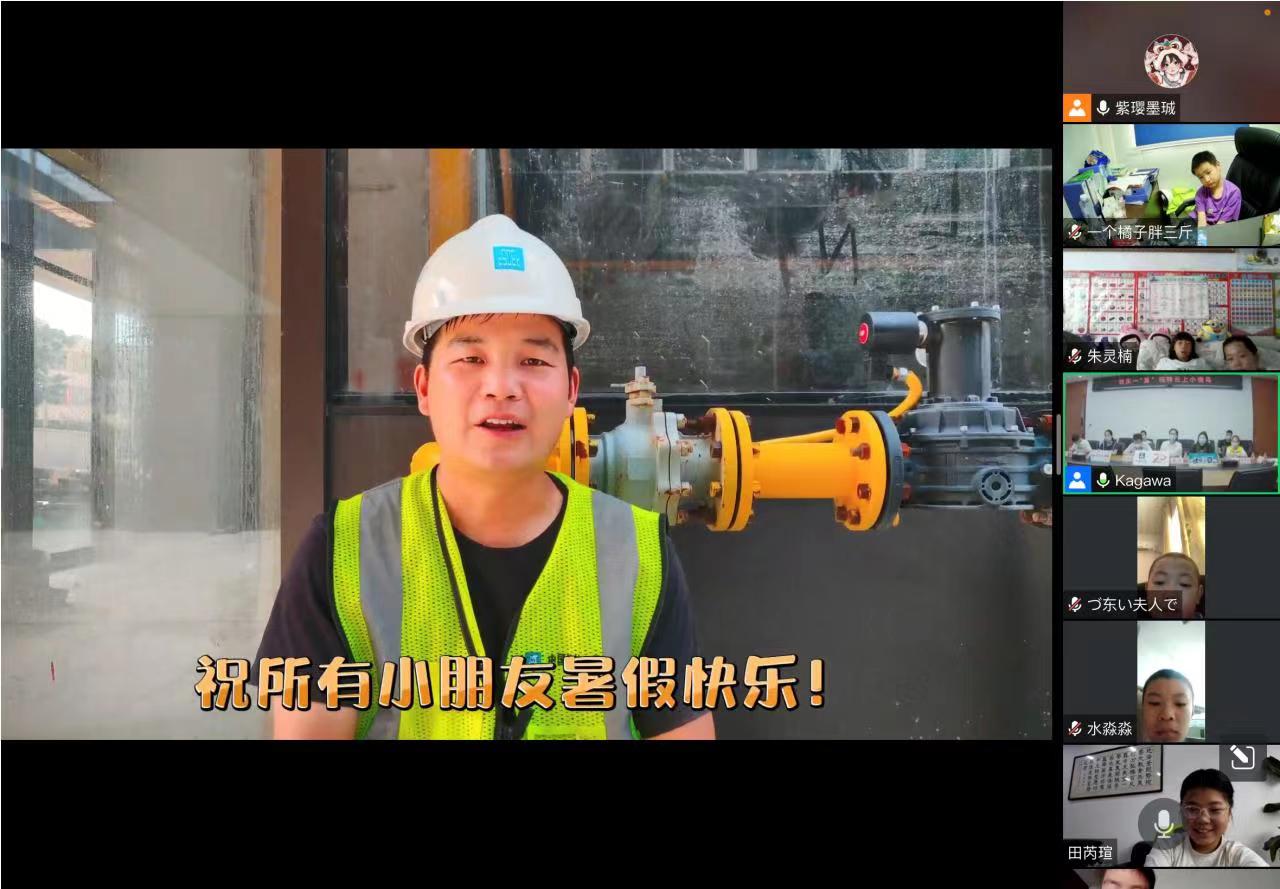This screenshot has height=889, width=1280.
Task: Click the 田芮瑄 name label
Action: tap(1090, 853)
